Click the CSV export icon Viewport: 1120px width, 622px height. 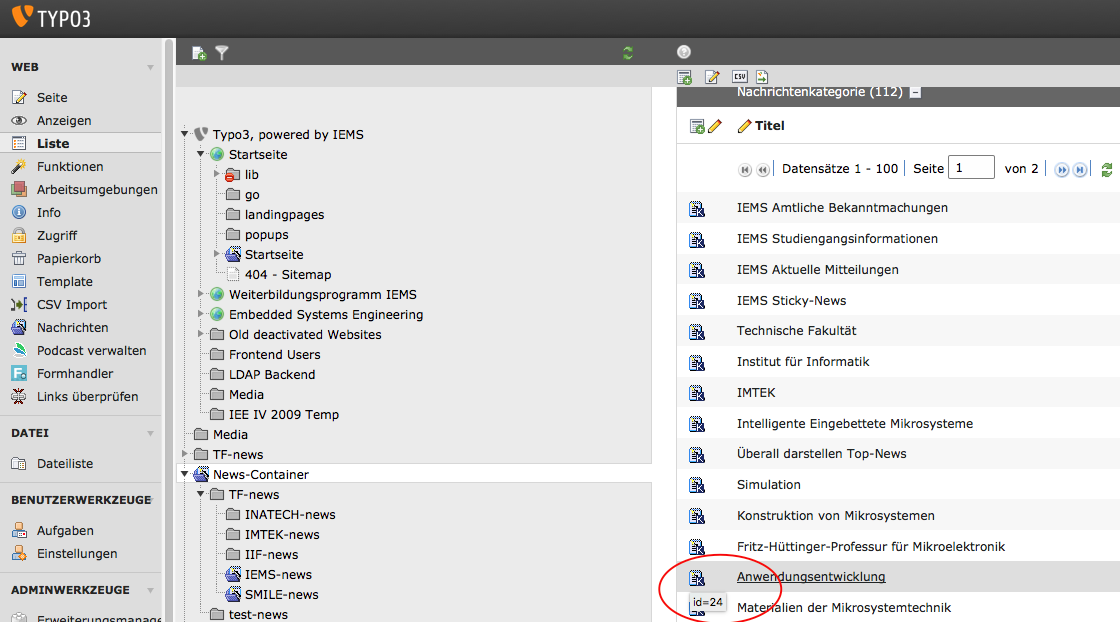[x=740, y=76]
